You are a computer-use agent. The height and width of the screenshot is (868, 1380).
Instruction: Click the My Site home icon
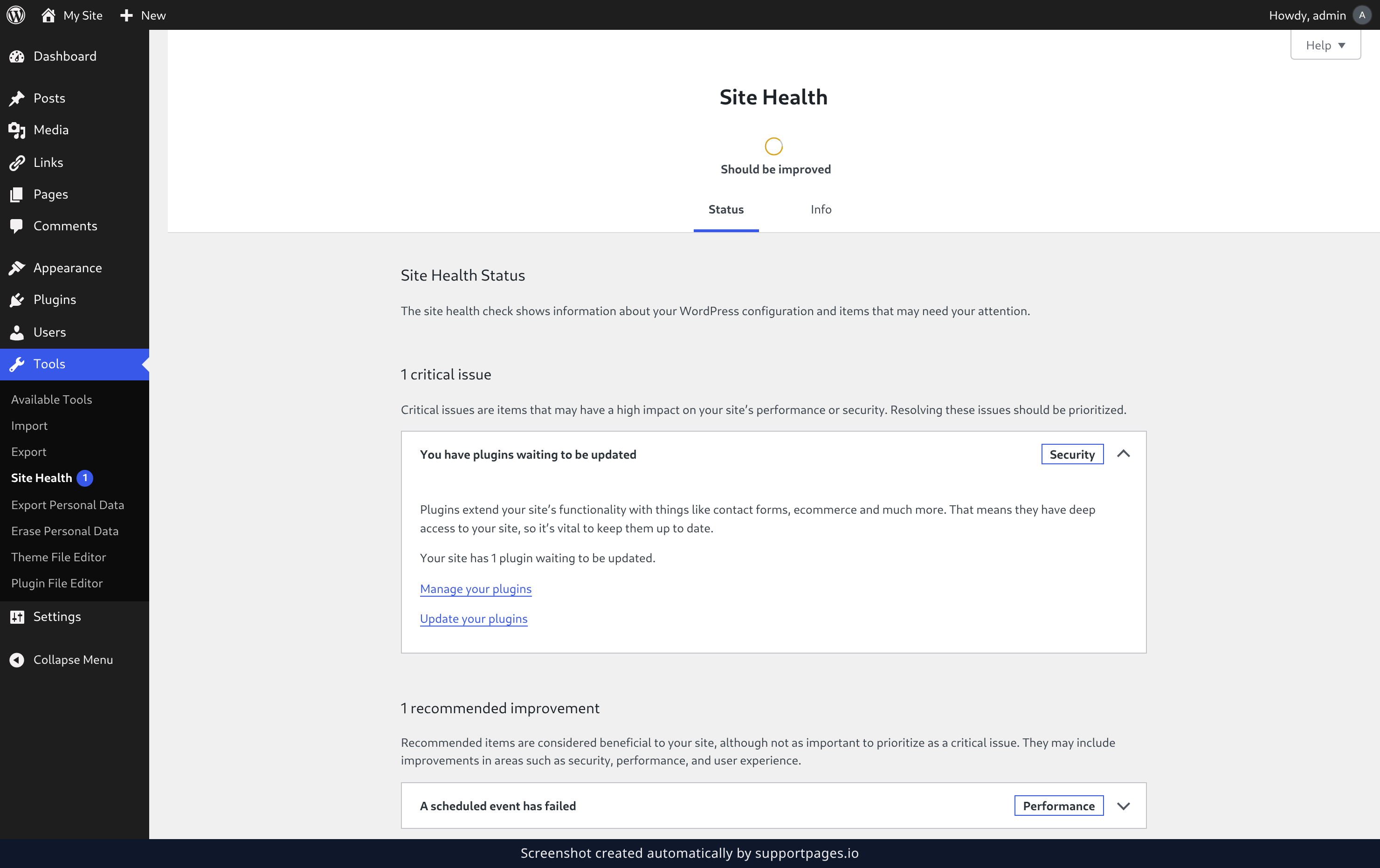click(48, 15)
